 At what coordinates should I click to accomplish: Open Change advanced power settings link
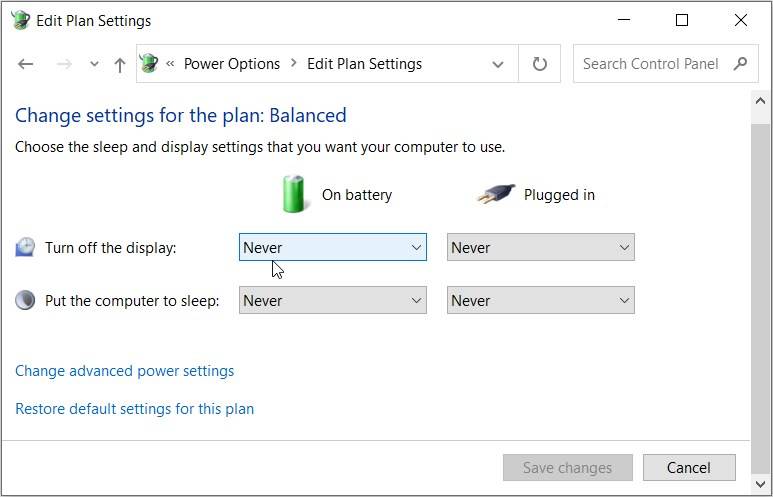(x=125, y=371)
